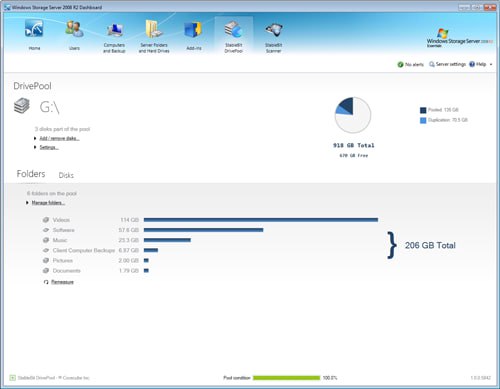Click the Pool condition progress bar
Screen dimensions: 500x389
click(286, 378)
